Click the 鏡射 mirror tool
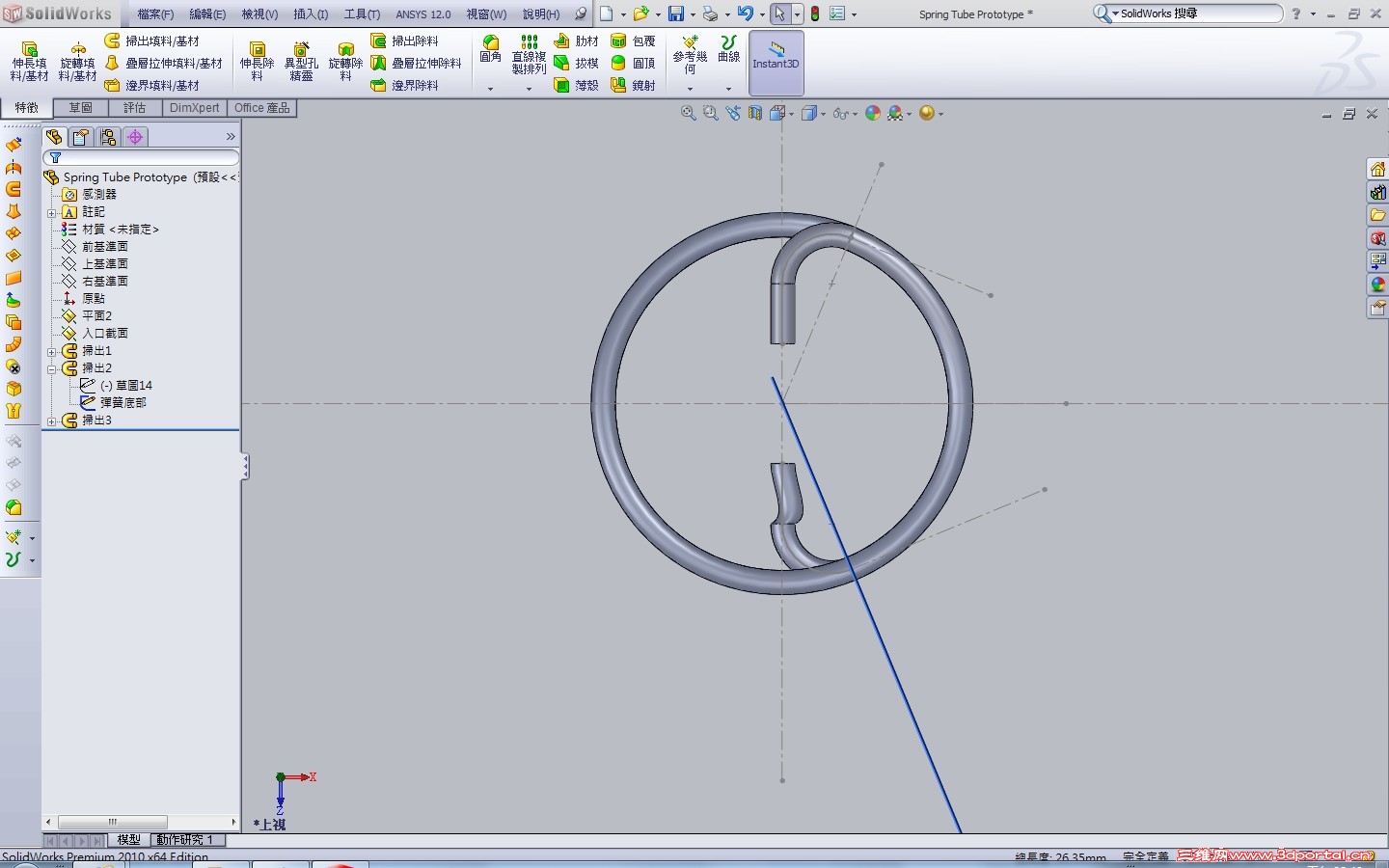 [633, 85]
